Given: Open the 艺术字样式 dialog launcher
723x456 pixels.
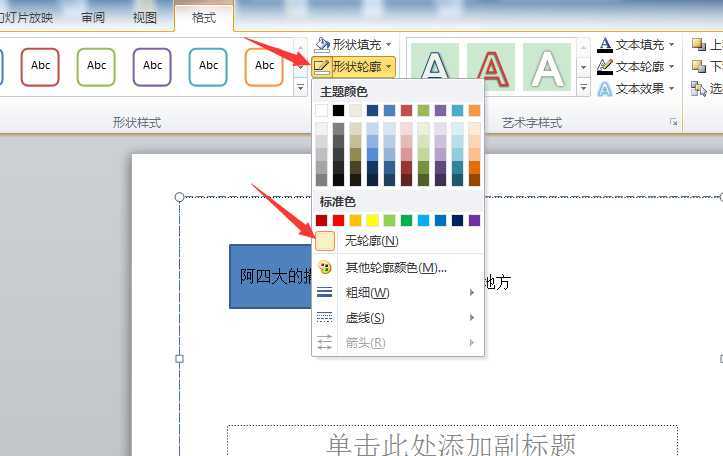Looking at the screenshot, I should click(x=674, y=122).
